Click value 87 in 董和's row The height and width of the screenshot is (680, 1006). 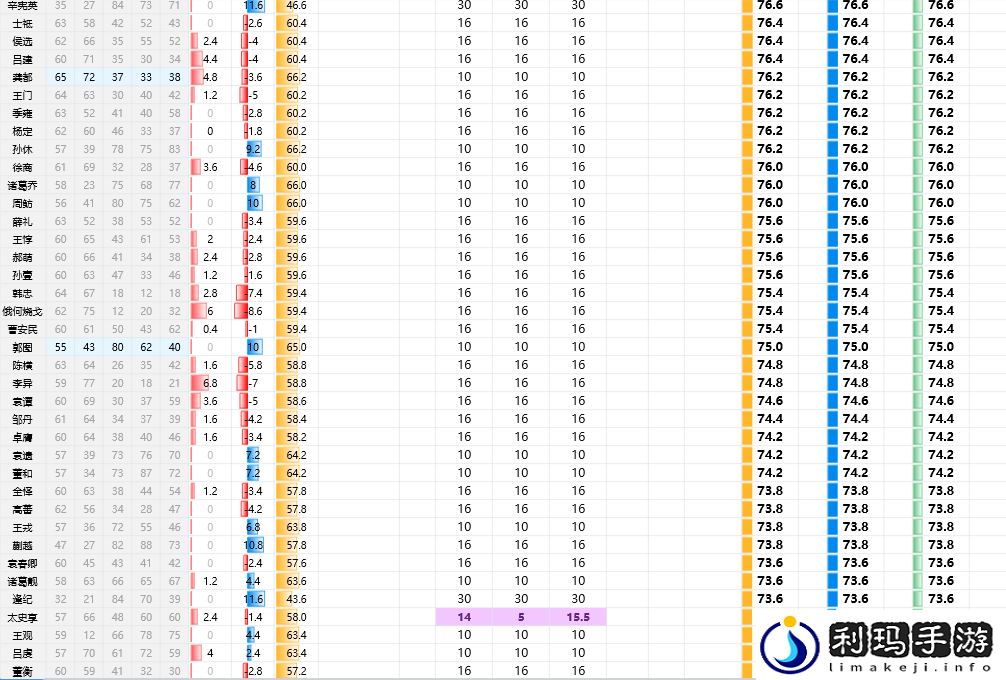click(x=146, y=473)
